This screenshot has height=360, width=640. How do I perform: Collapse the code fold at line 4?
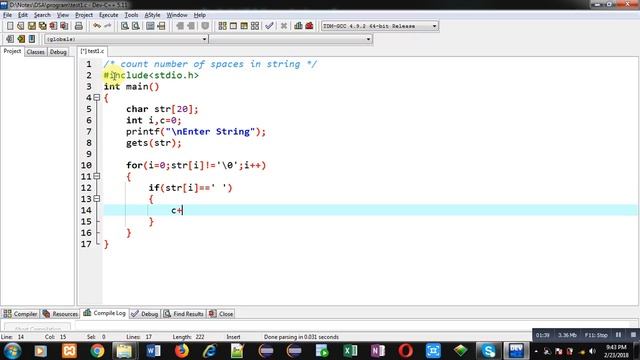(97, 98)
